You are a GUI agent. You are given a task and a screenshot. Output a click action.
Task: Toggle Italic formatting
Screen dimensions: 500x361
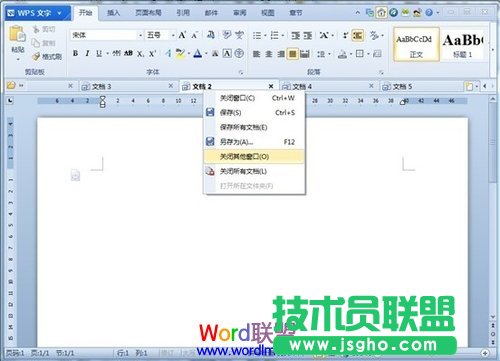click(x=87, y=53)
